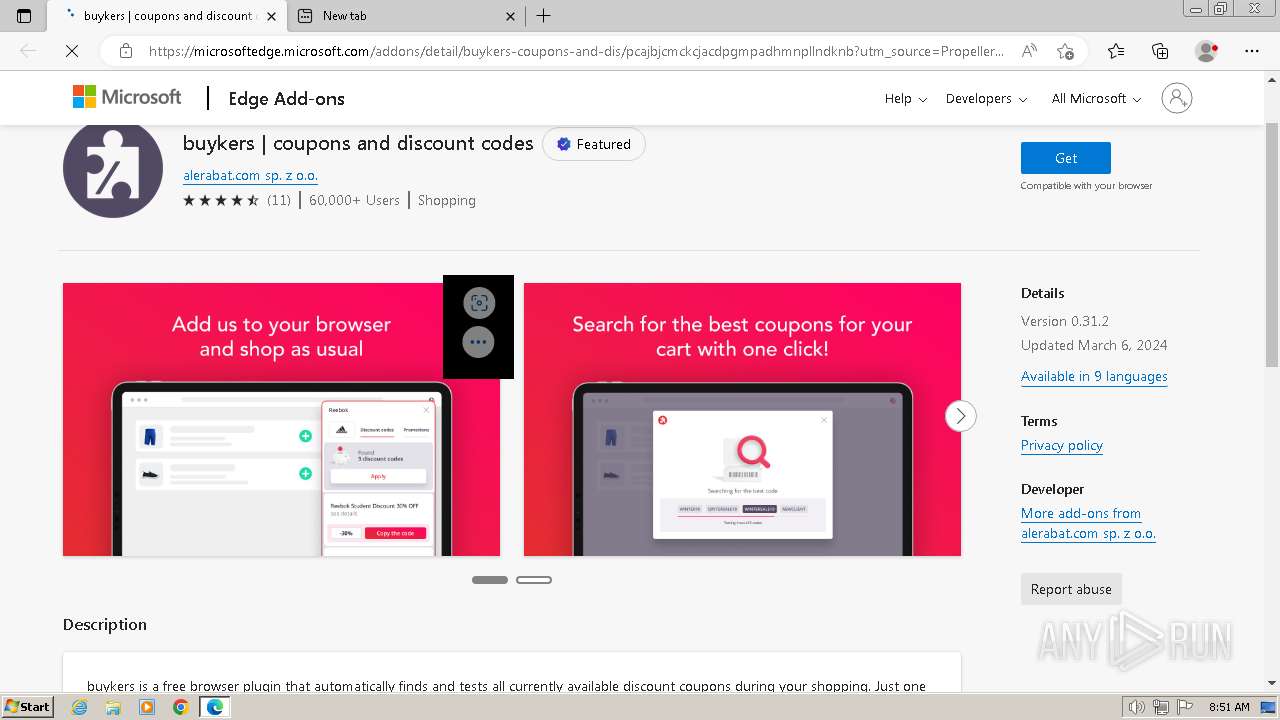Click the address bar URL field
Screen dimensions: 1280x720
tap(576, 51)
